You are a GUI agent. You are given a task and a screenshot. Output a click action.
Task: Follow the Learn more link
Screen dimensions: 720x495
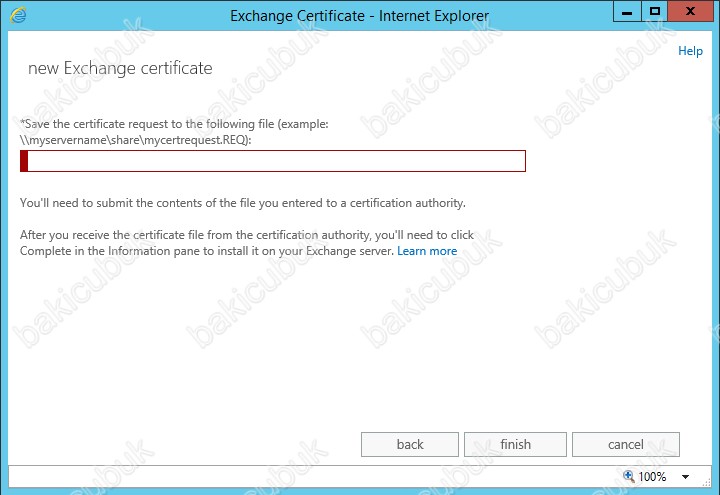(x=427, y=251)
